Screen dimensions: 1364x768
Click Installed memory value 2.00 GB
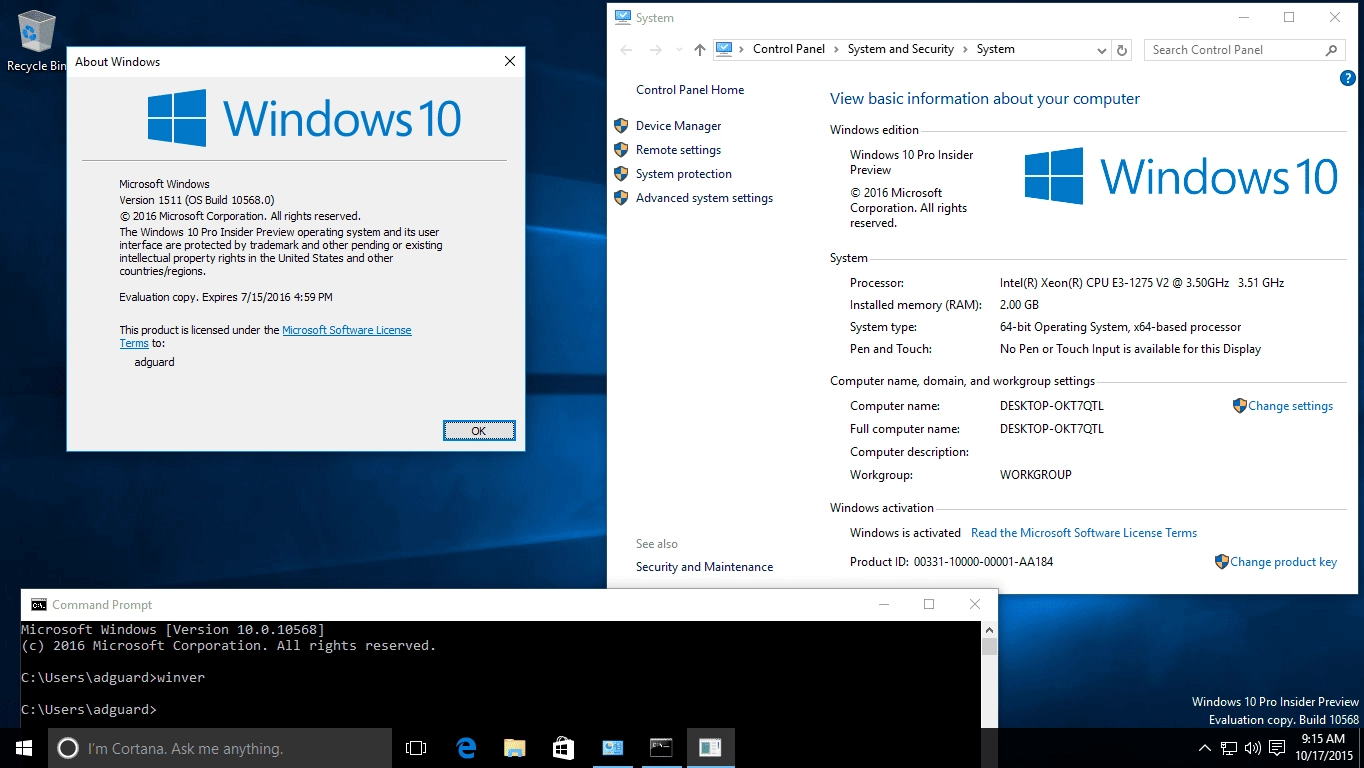coord(1019,305)
